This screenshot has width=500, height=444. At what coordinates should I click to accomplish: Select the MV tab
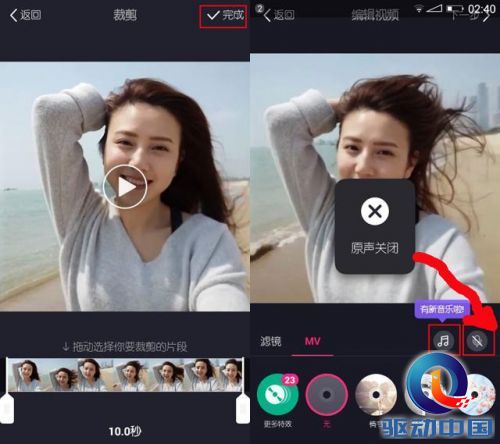(312, 341)
